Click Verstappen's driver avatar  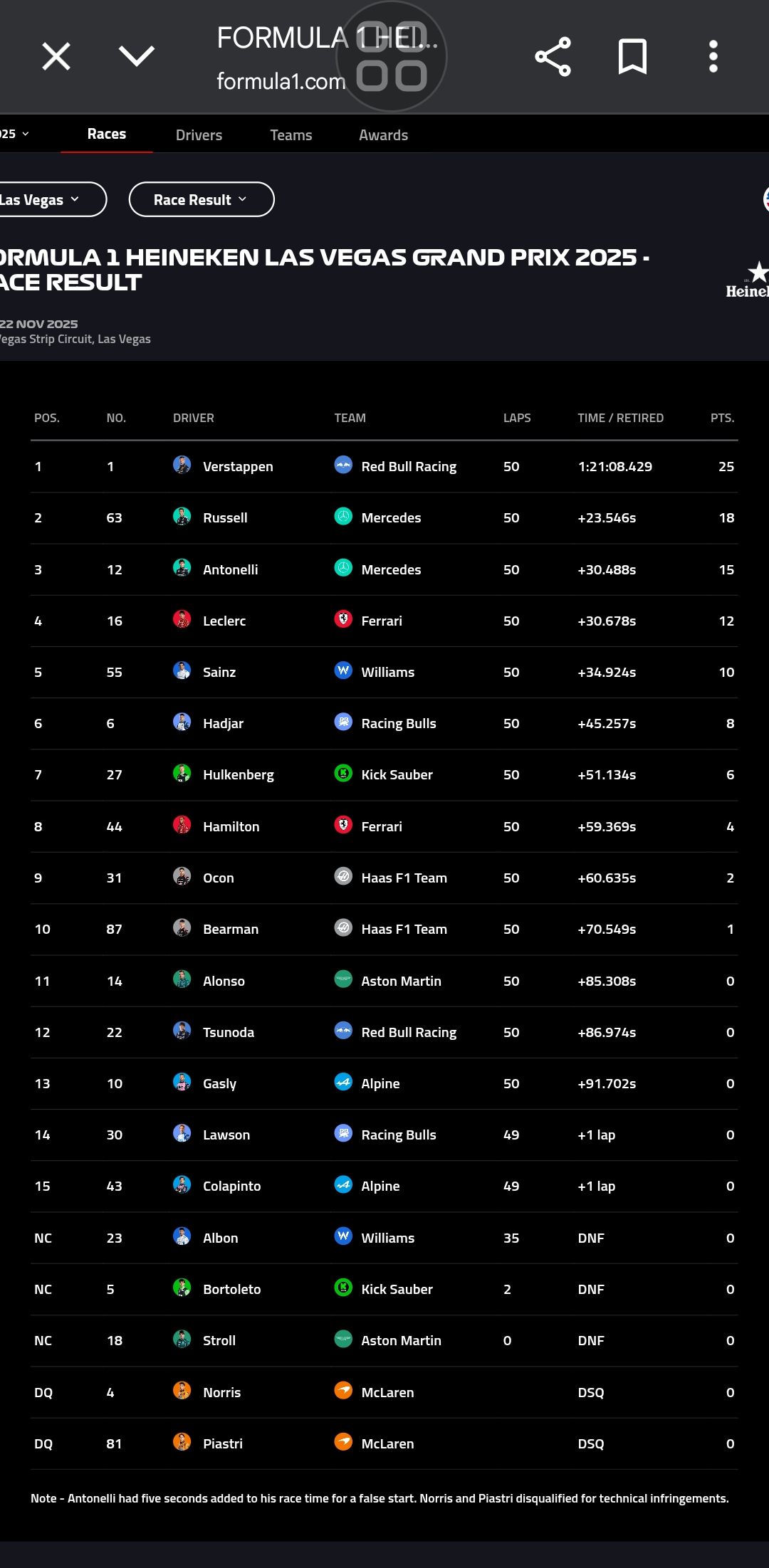tap(182, 465)
